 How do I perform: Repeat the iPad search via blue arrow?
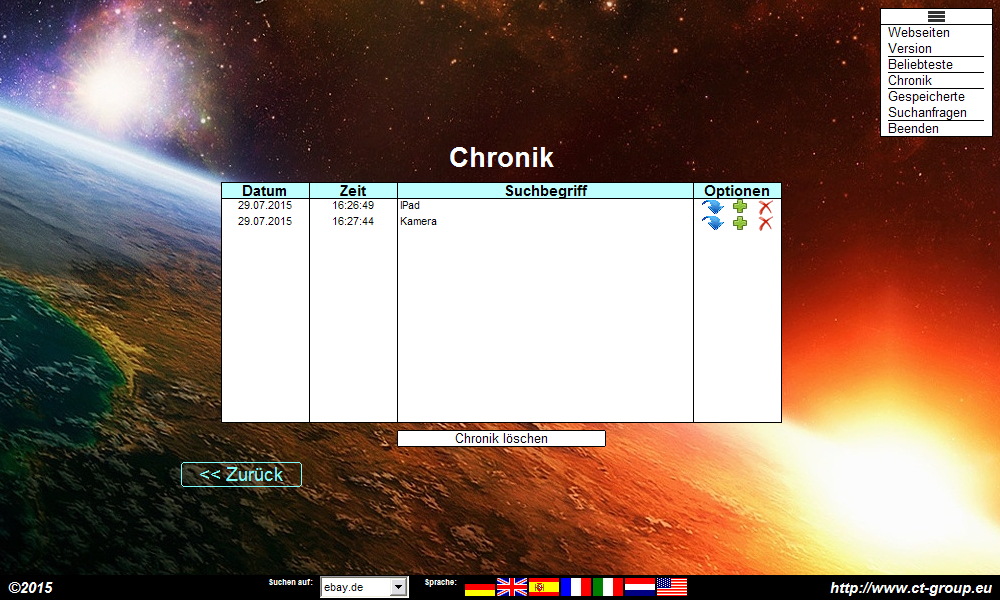(713, 207)
